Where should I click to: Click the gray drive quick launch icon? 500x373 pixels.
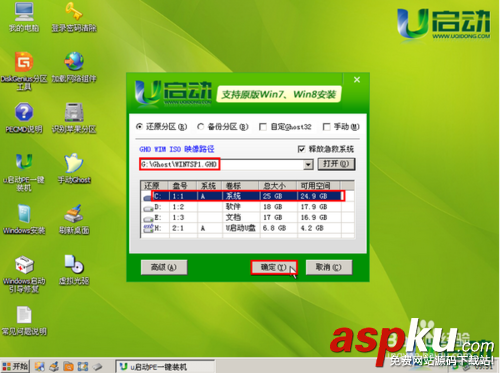point(97,367)
